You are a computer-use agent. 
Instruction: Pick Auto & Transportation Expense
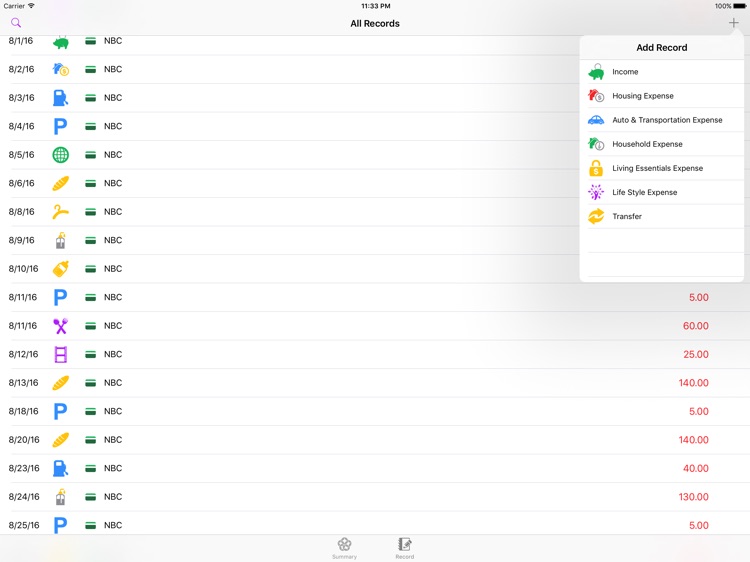(x=662, y=120)
